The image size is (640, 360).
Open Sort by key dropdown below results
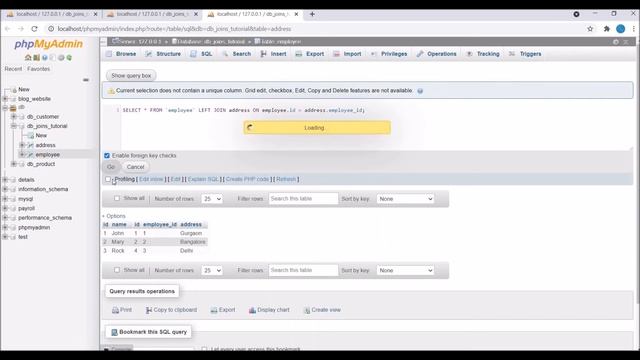[x=405, y=271]
